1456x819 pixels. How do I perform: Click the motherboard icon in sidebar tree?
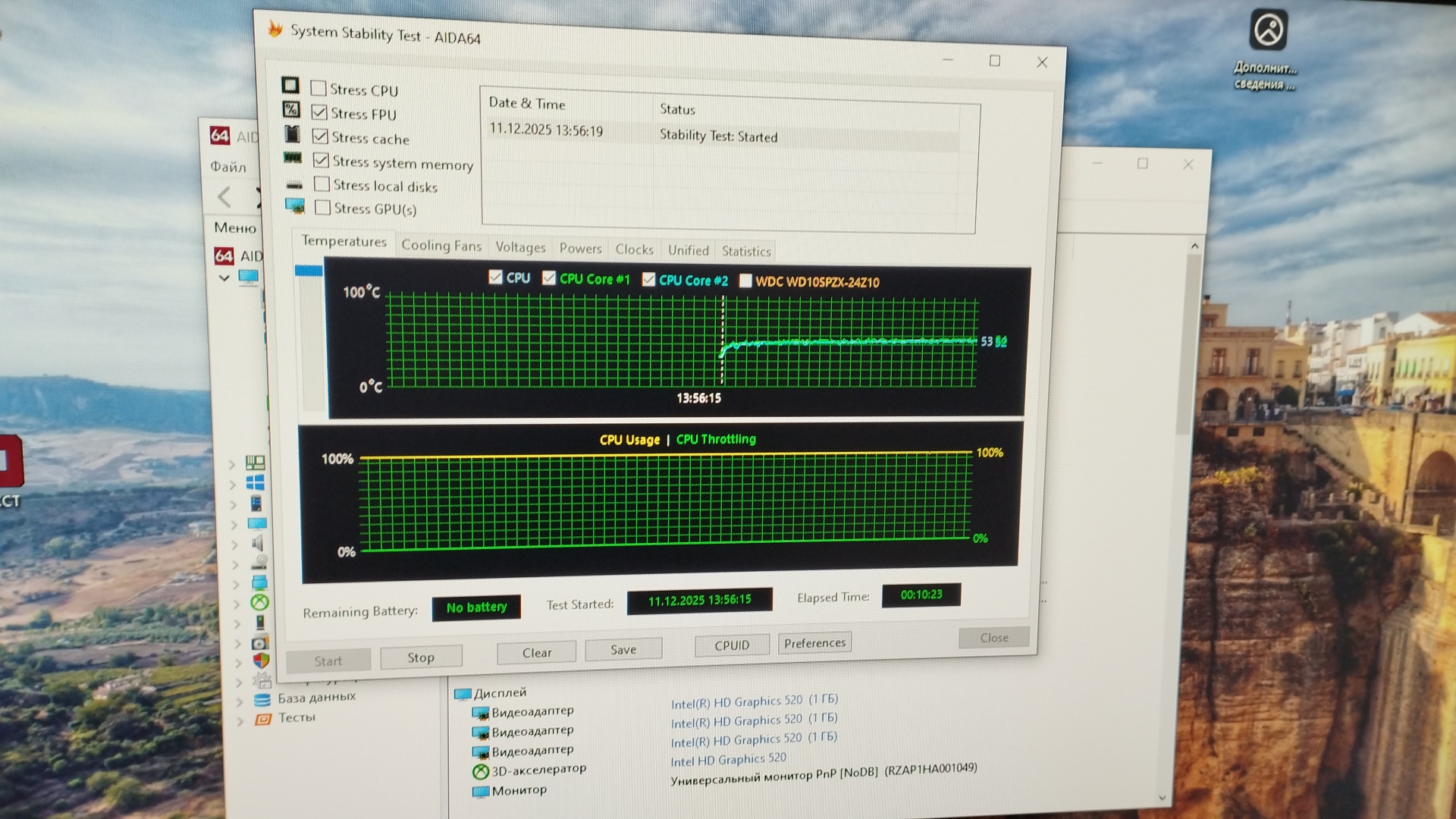(x=256, y=463)
